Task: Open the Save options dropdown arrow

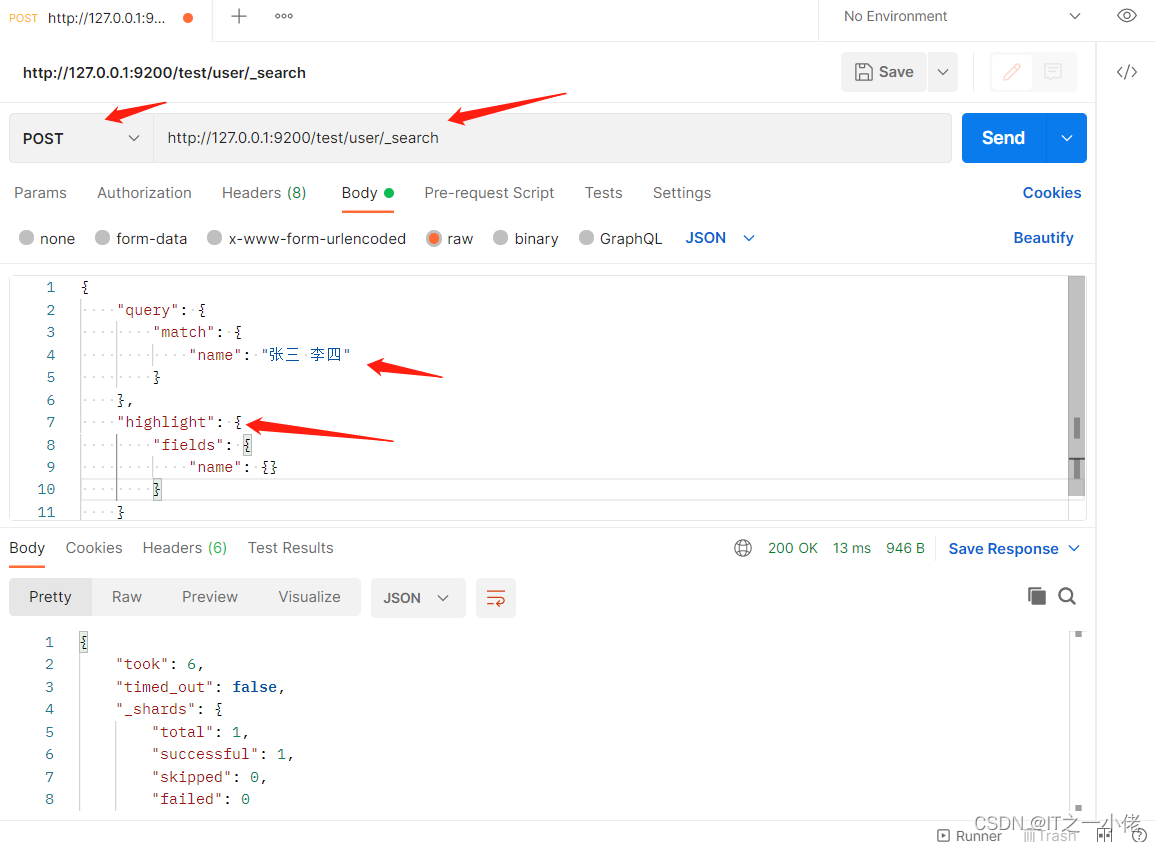Action: pyautogui.click(x=943, y=72)
